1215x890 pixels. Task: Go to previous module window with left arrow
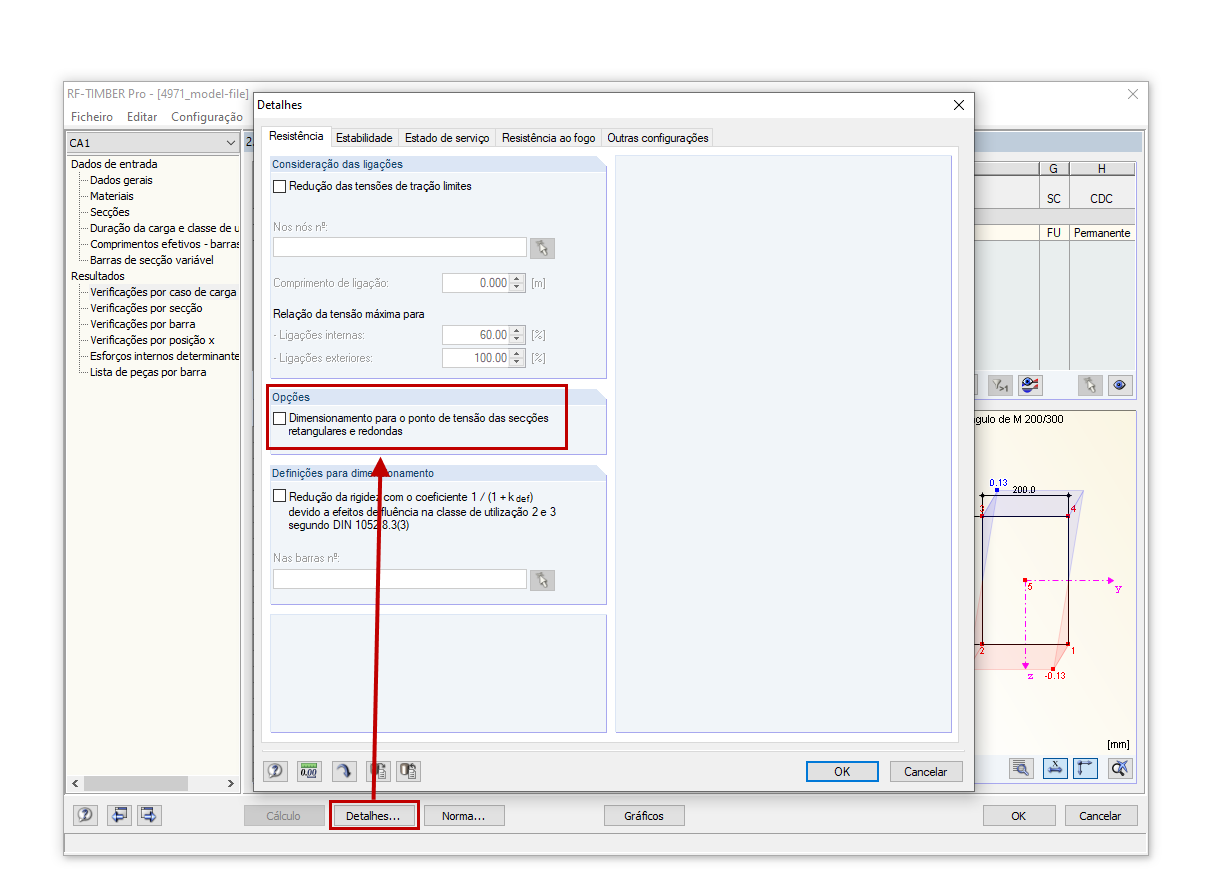tap(120, 815)
